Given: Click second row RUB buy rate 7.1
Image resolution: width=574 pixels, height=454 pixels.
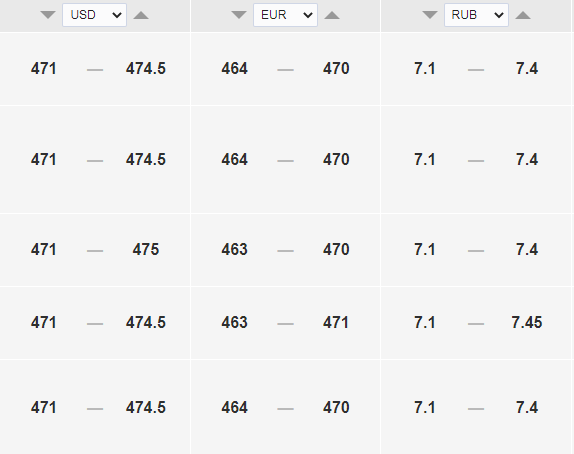Looking at the screenshot, I should coord(425,160).
